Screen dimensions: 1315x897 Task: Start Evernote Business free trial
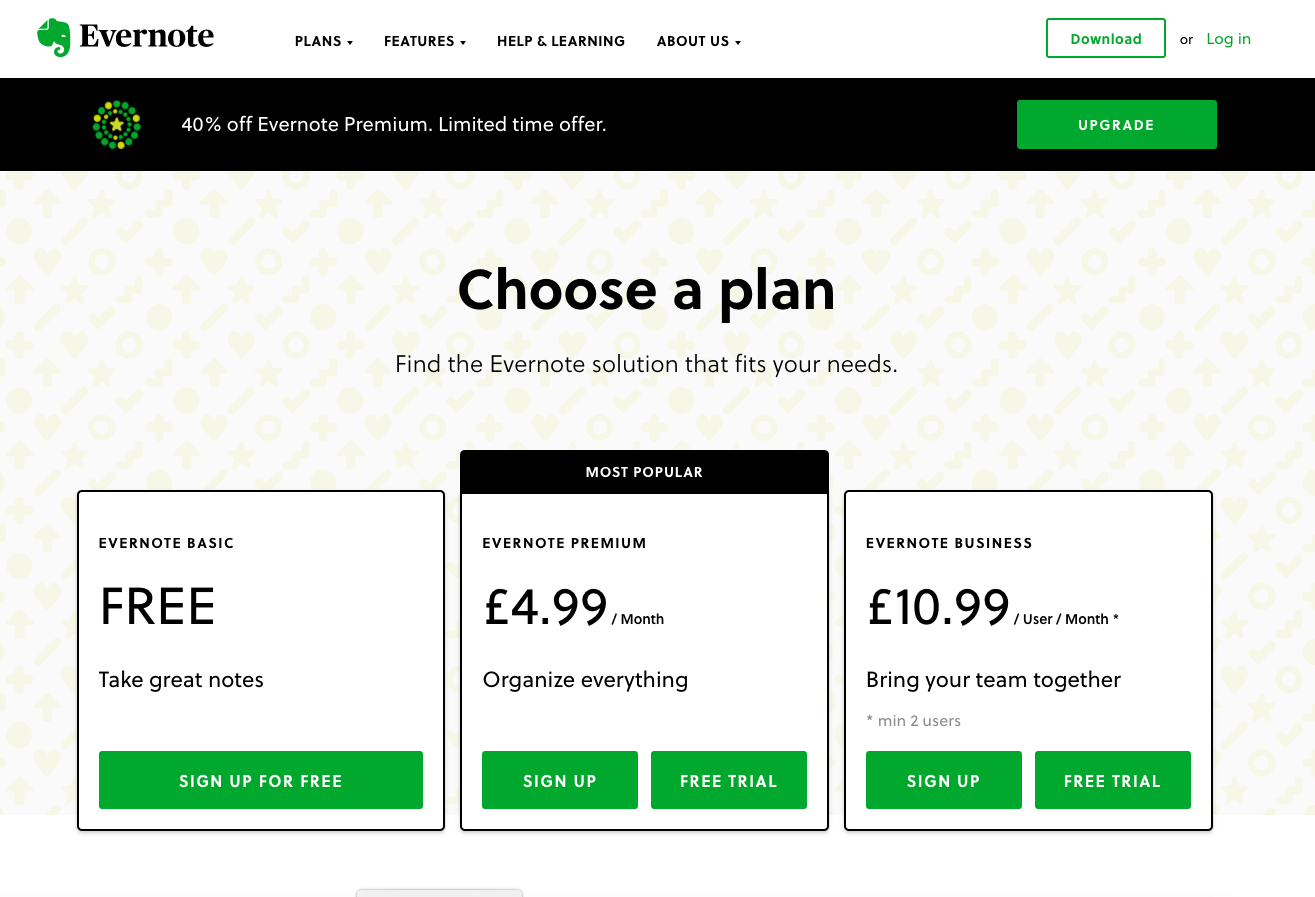[1112, 780]
